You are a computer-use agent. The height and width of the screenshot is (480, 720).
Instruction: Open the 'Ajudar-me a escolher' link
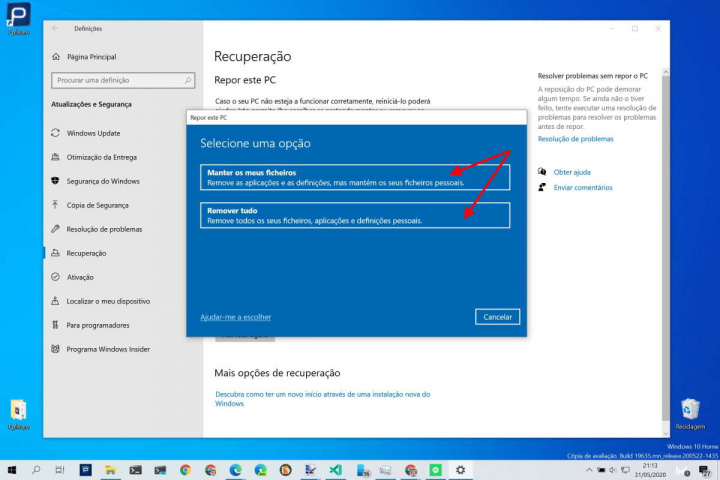click(235, 317)
